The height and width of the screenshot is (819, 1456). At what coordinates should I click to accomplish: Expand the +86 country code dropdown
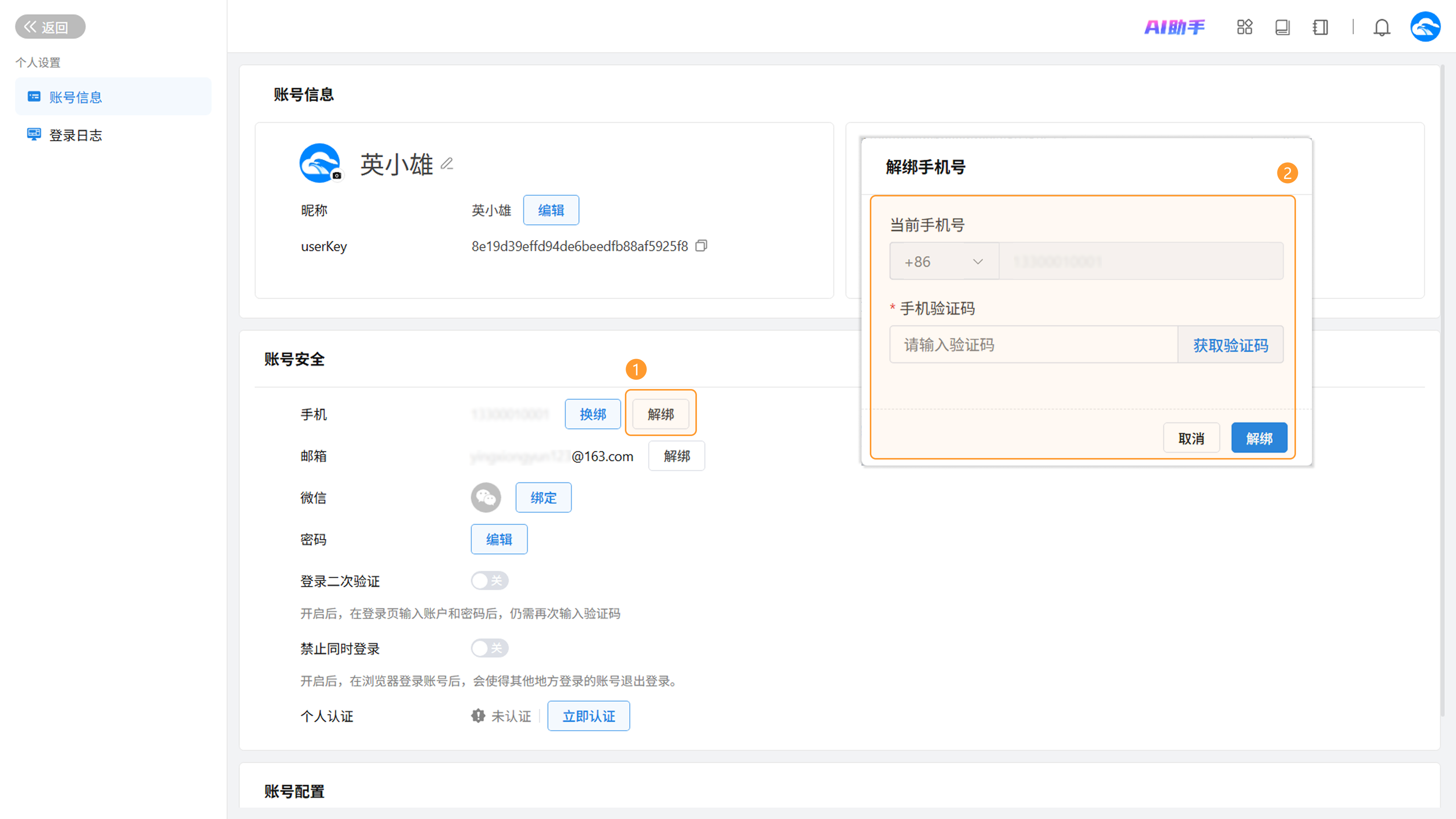[x=943, y=261]
